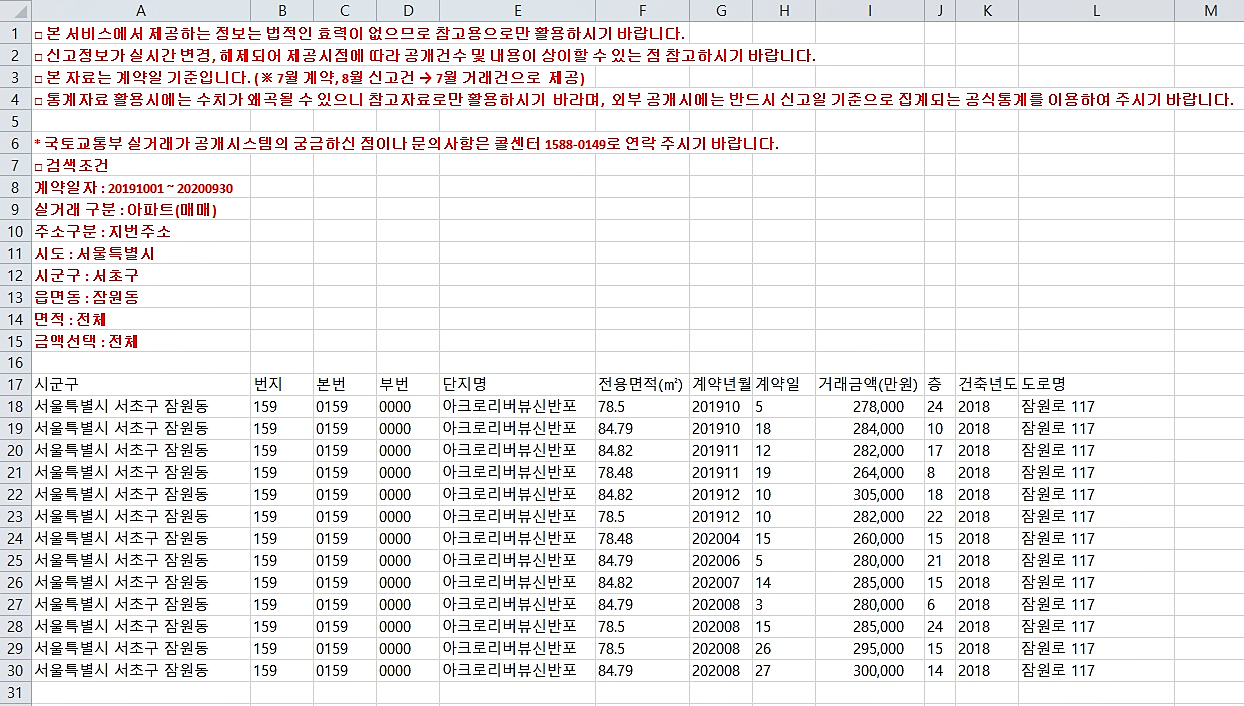Click the '단지명' table header cell
The width and height of the screenshot is (1244, 706).
517,384
